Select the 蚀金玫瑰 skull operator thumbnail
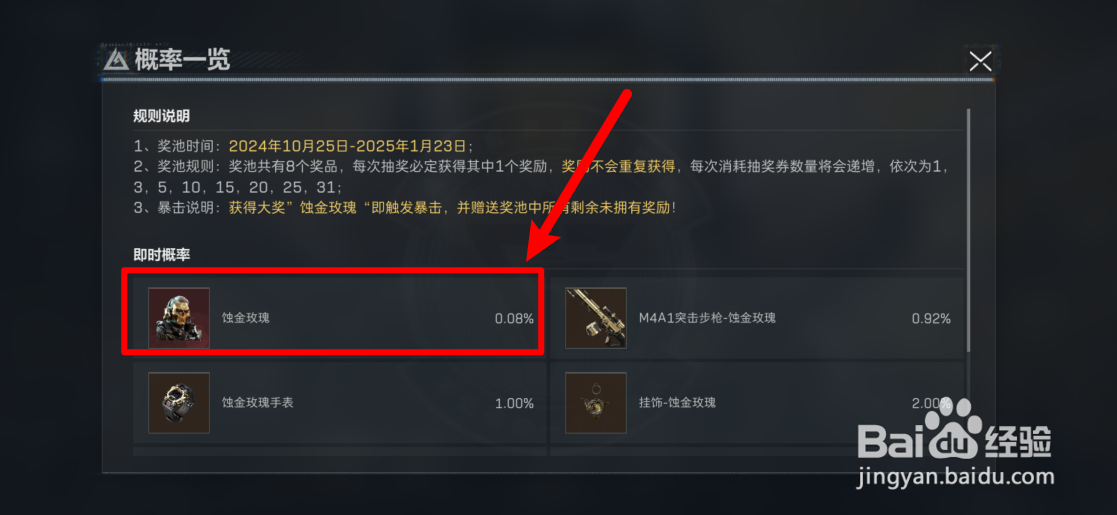1117x515 pixels. click(179, 318)
